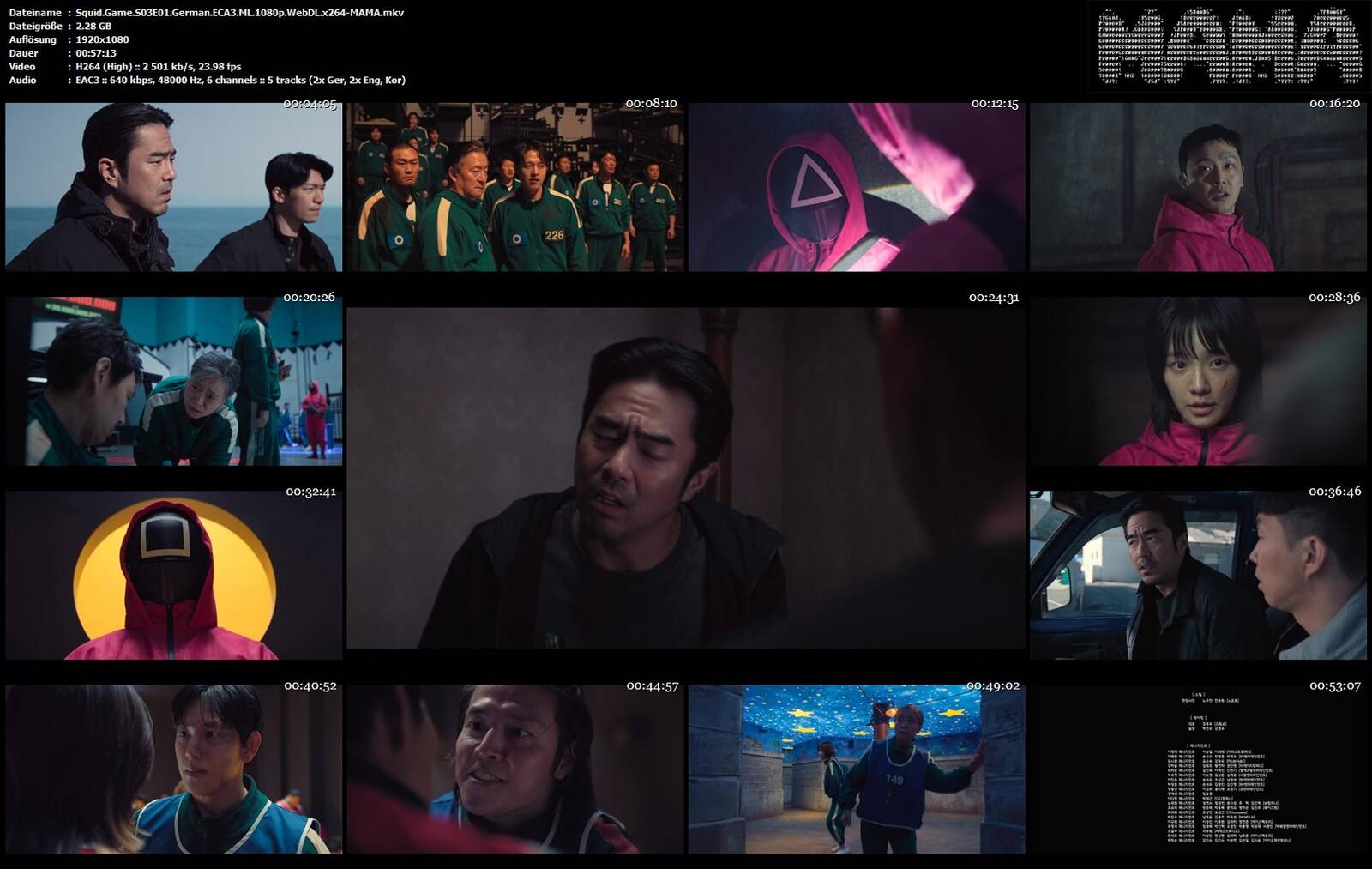Screen dimensions: 1372x869
Task: Click the Audio label
Action: [22, 80]
